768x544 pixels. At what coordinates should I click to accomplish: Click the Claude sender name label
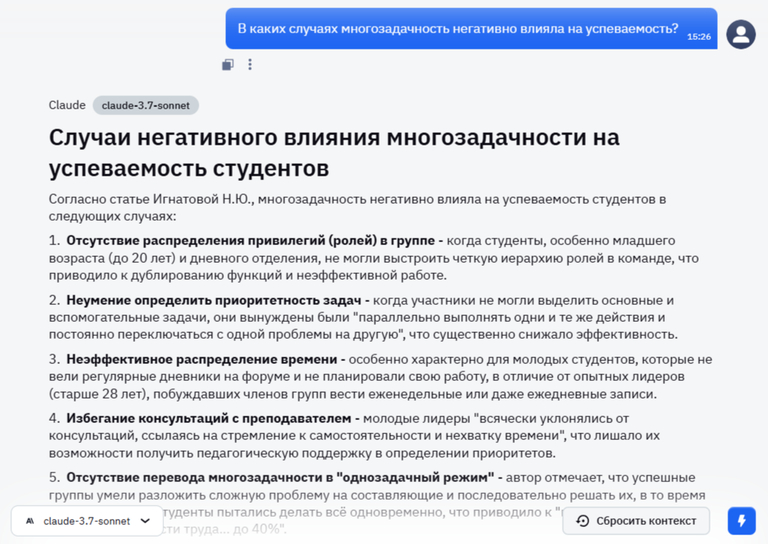point(67,105)
